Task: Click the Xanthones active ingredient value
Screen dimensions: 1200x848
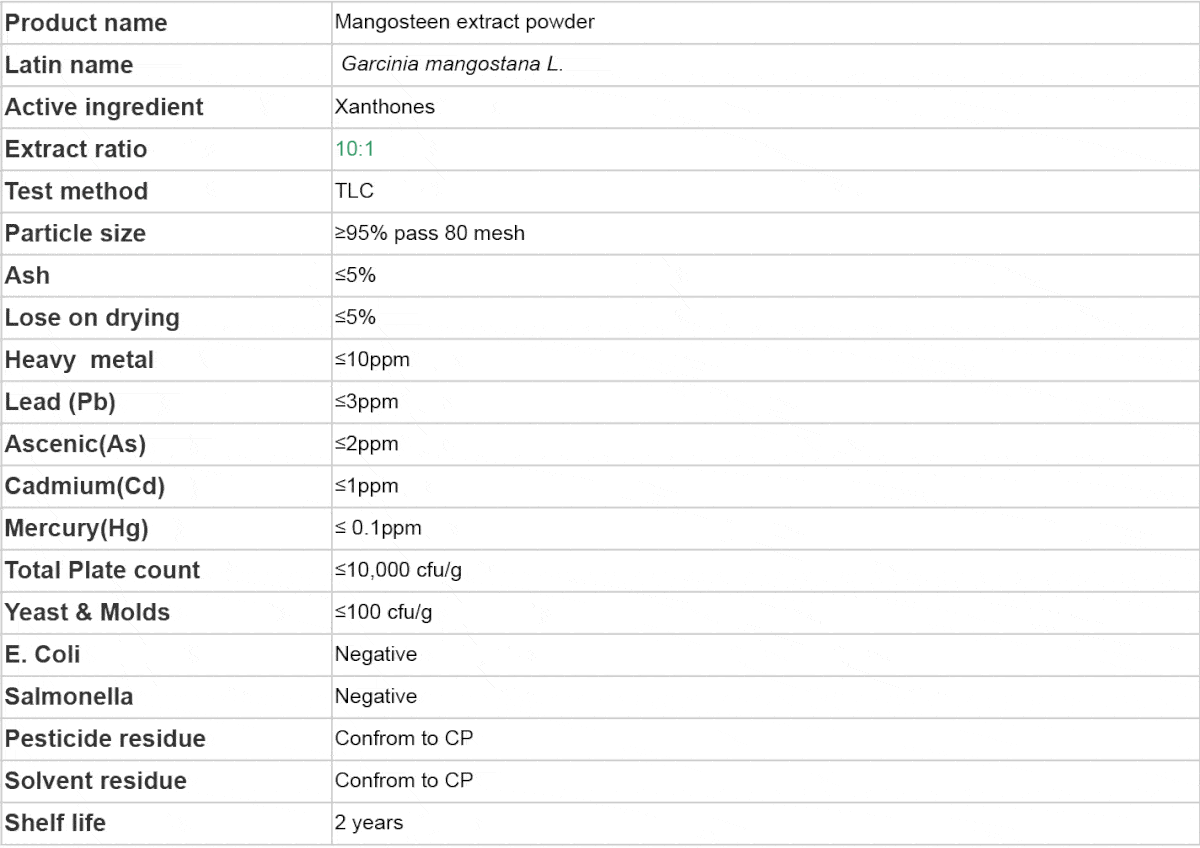Action: coord(385,106)
